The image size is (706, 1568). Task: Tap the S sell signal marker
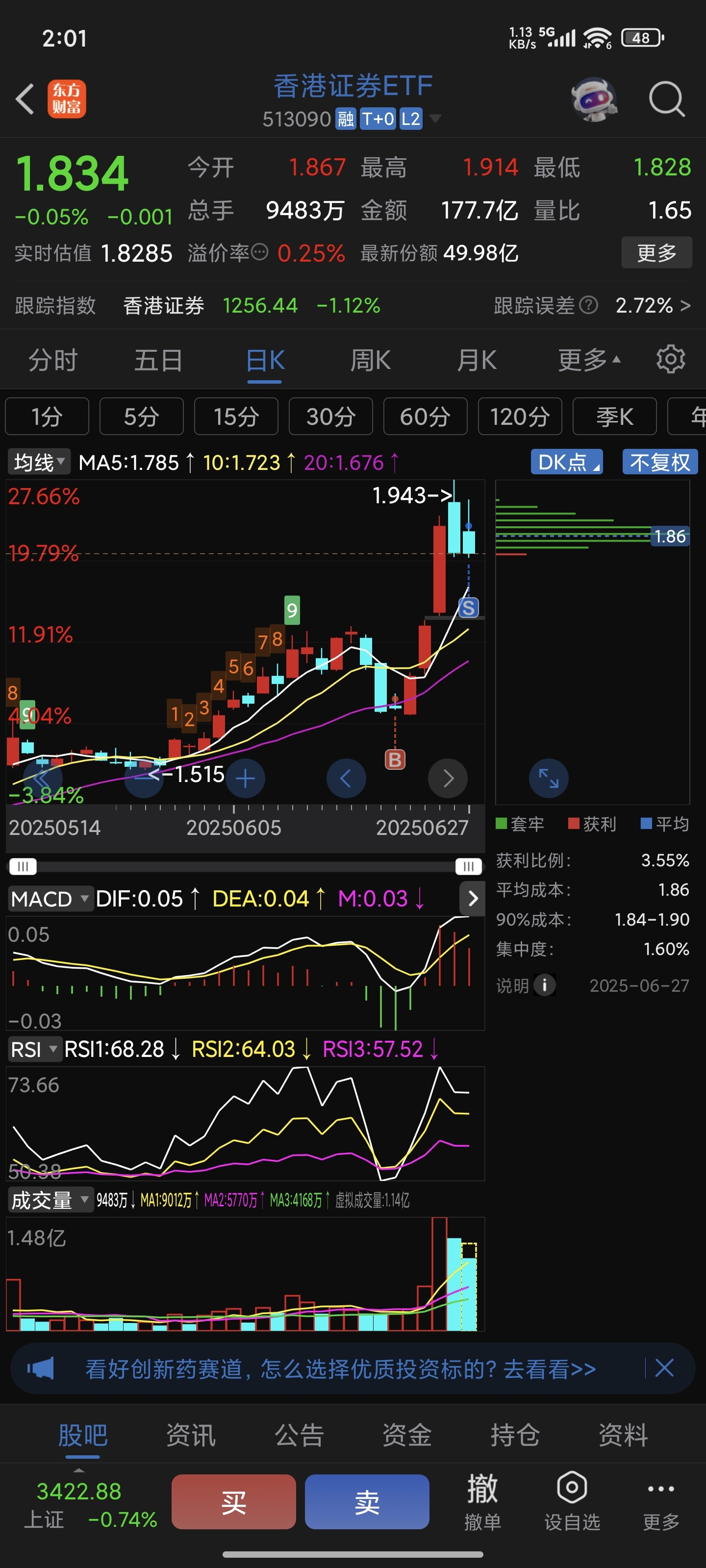(x=468, y=608)
